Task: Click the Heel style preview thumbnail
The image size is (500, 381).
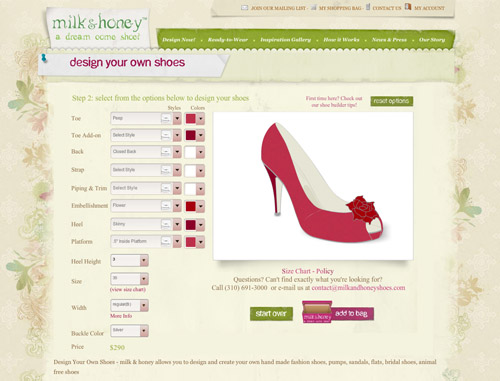Action: [166, 225]
